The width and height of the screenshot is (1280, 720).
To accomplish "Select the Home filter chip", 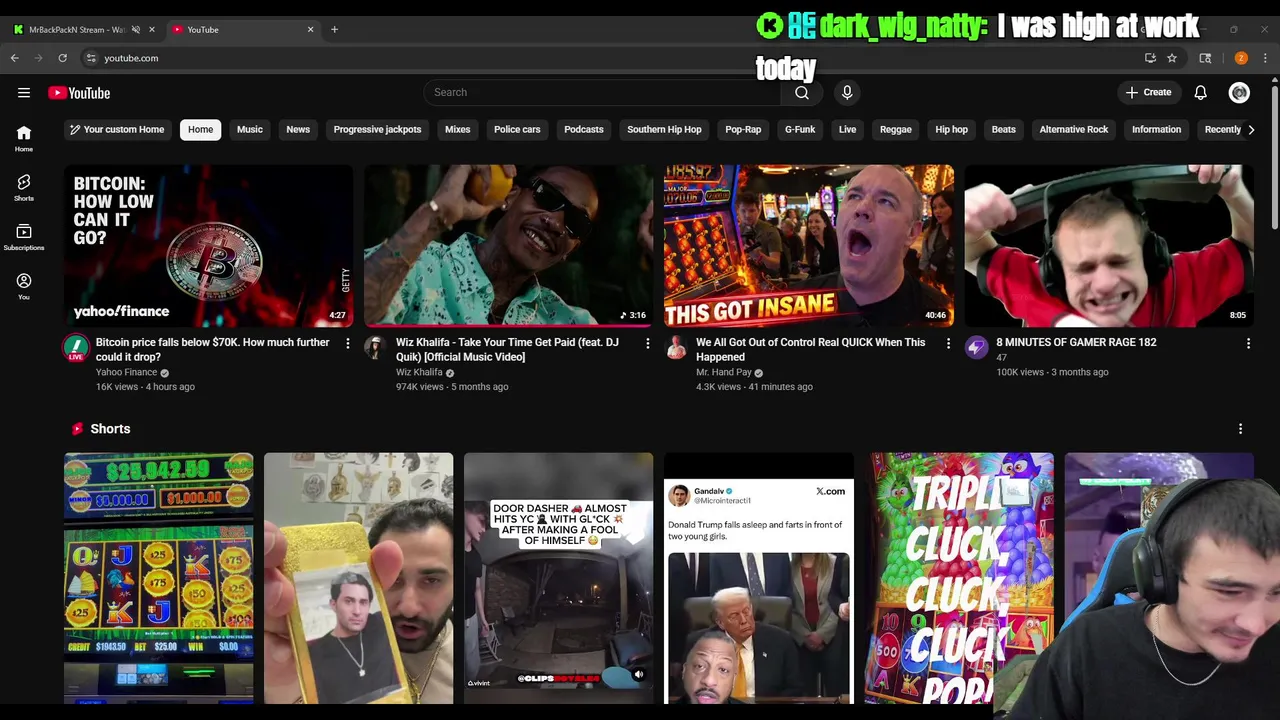I will (200, 129).
